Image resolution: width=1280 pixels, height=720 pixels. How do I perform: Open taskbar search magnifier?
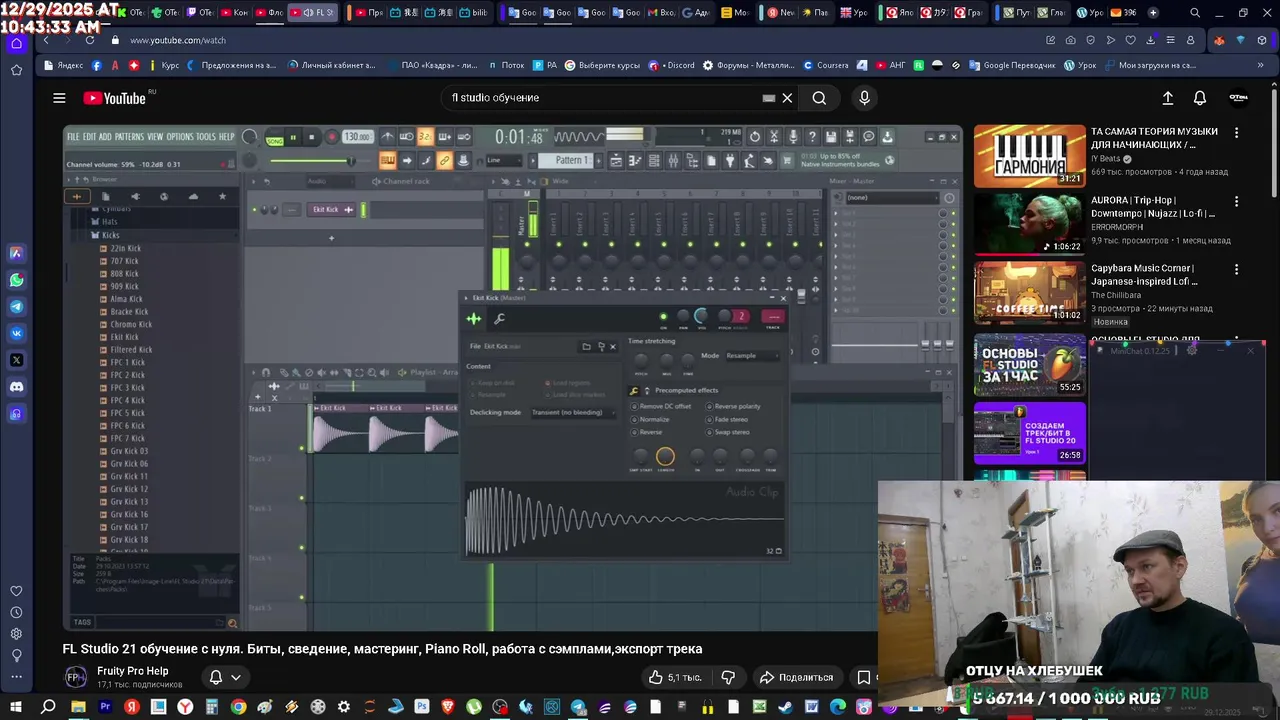point(48,707)
